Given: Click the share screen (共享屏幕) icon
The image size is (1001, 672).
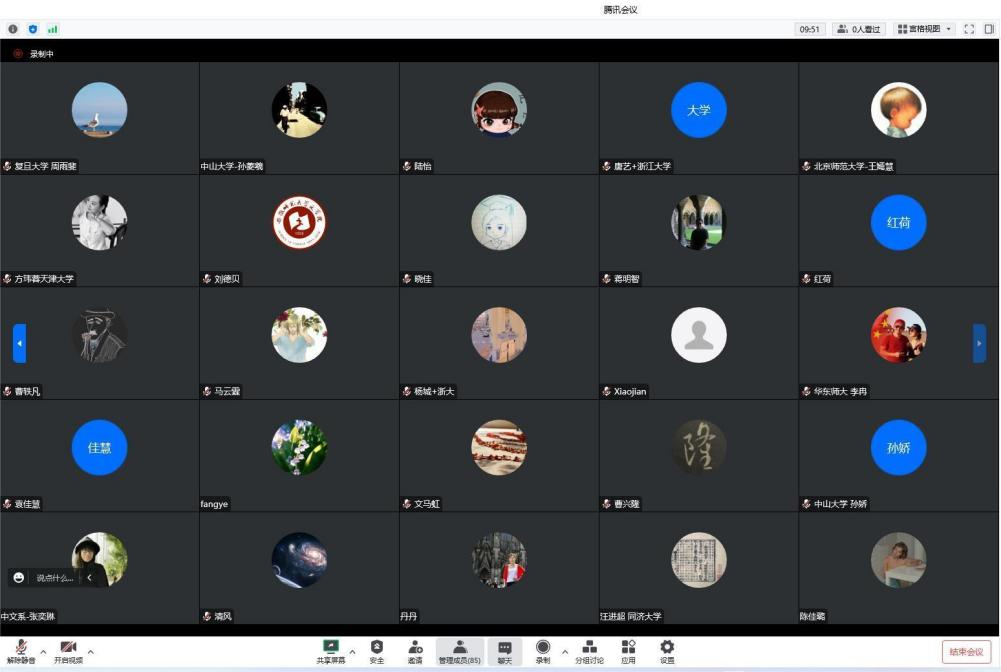Looking at the screenshot, I should click(330, 650).
